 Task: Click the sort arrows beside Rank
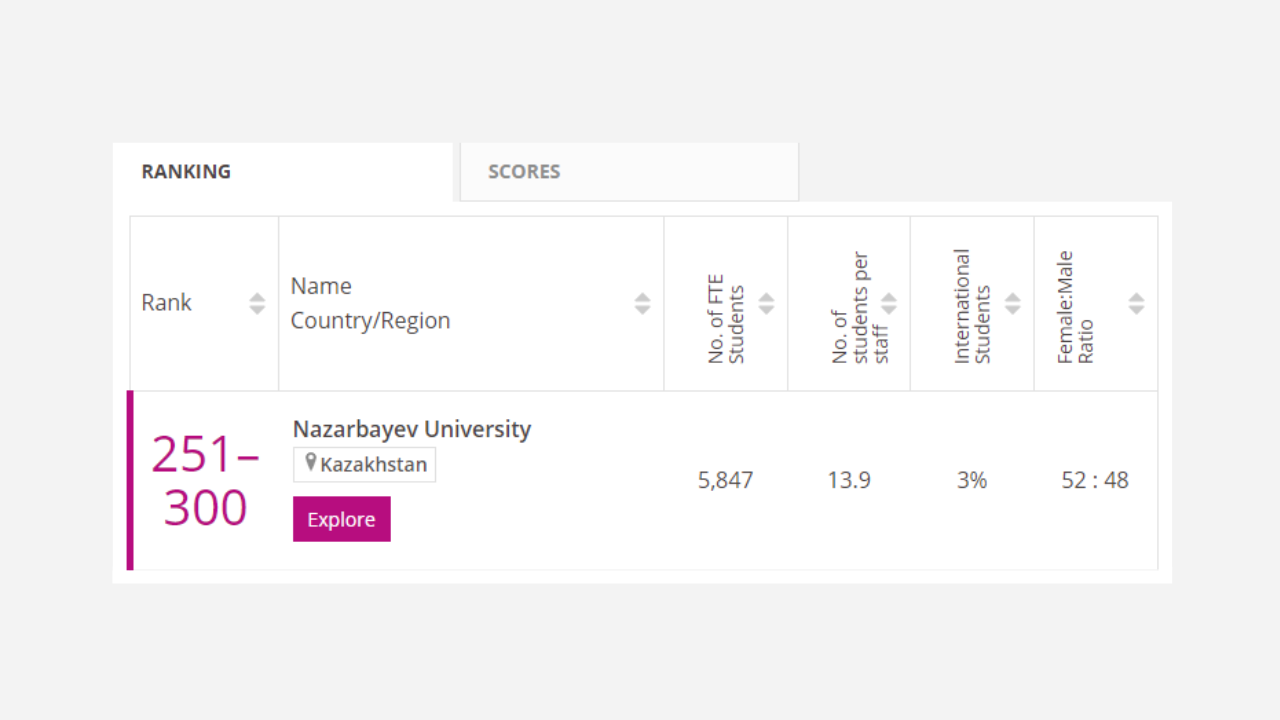pos(257,304)
